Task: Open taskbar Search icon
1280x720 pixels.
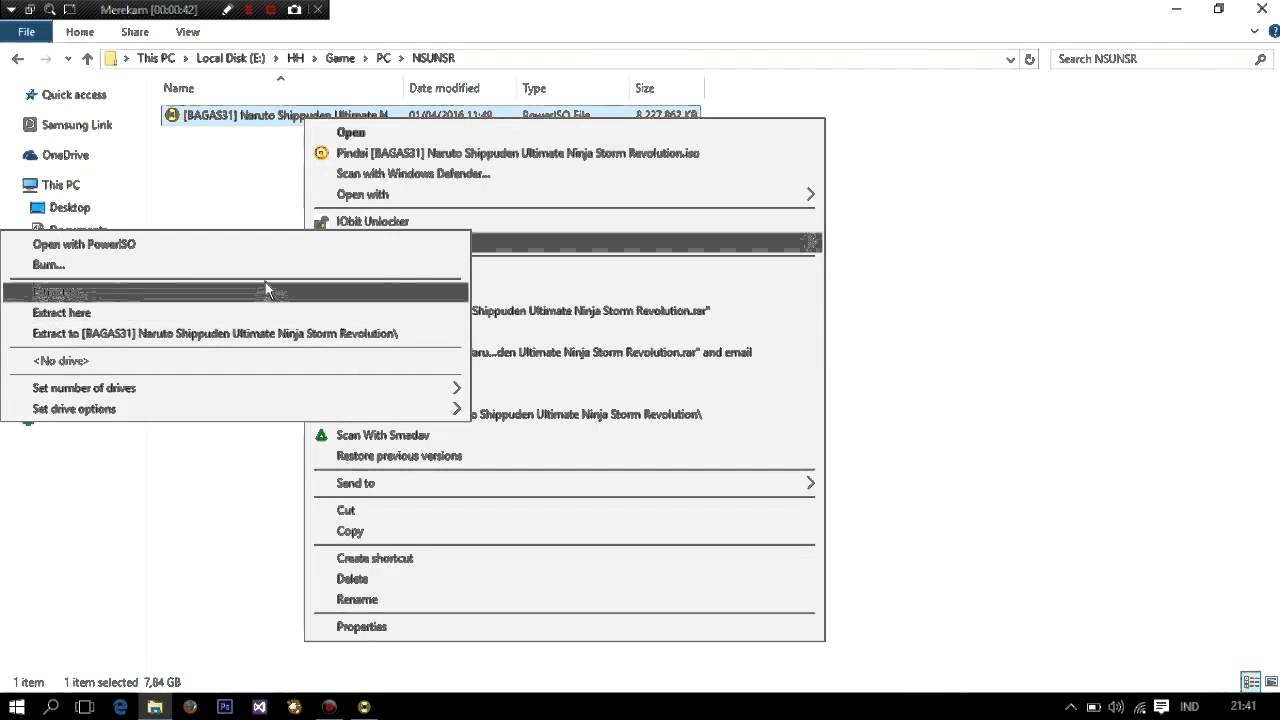Action: [x=51, y=706]
